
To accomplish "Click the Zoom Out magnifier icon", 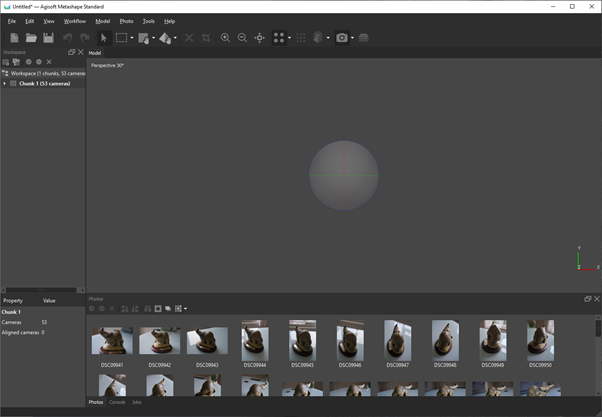I will coord(242,38).
